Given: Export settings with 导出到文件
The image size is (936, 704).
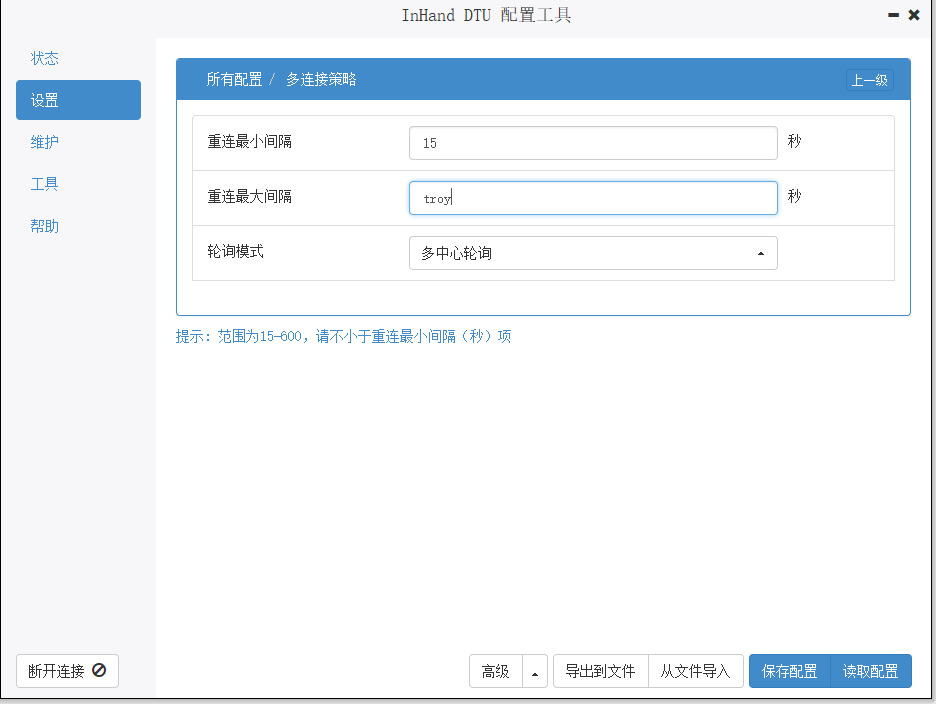Looking at the screenshot, I should (x=600, y=671).
